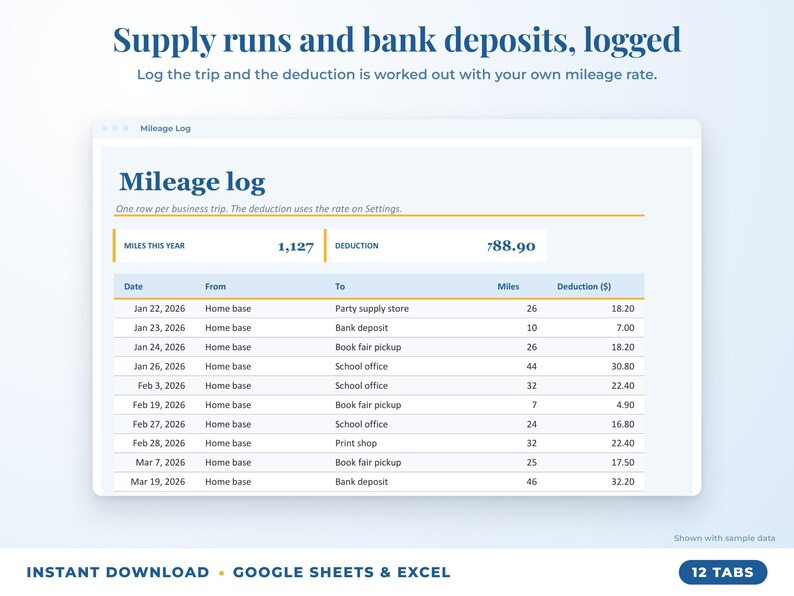Select School office in Feb 3 row
Screen dimensions: 794x596
362,385
